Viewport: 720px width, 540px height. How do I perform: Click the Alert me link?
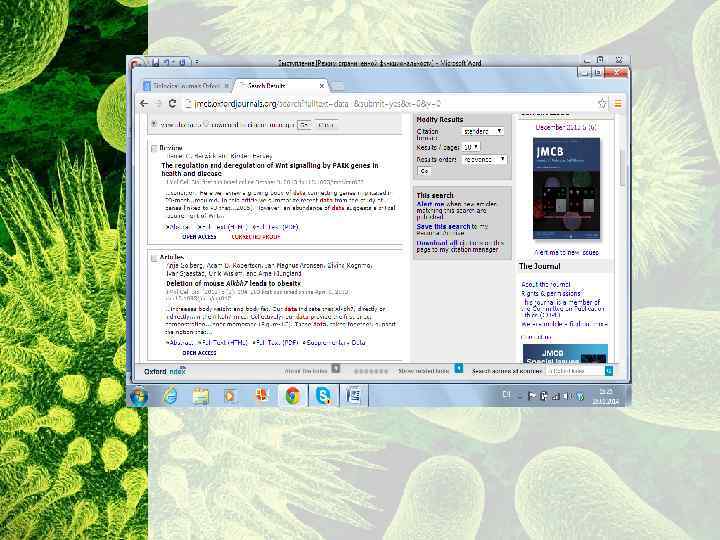tap(430, 204)
